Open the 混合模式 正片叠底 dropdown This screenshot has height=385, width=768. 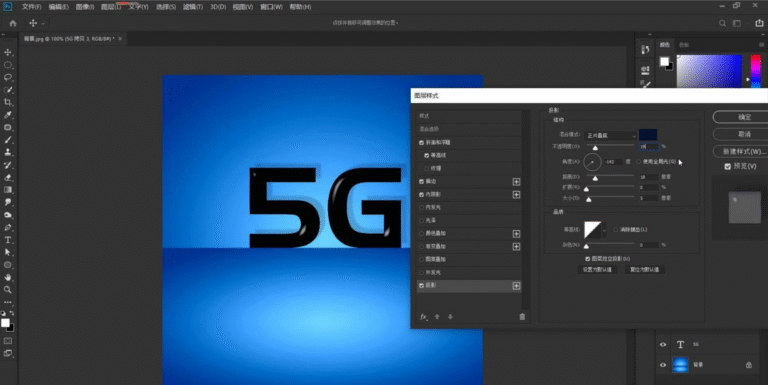(x=610, y=136)
